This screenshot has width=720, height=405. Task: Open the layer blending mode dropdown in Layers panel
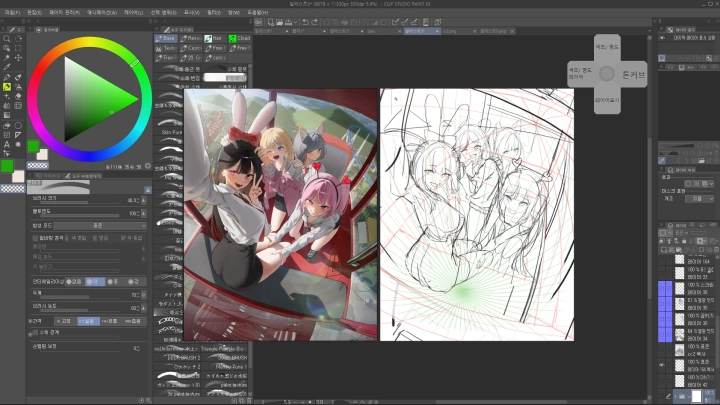click(x=683, y=233)
